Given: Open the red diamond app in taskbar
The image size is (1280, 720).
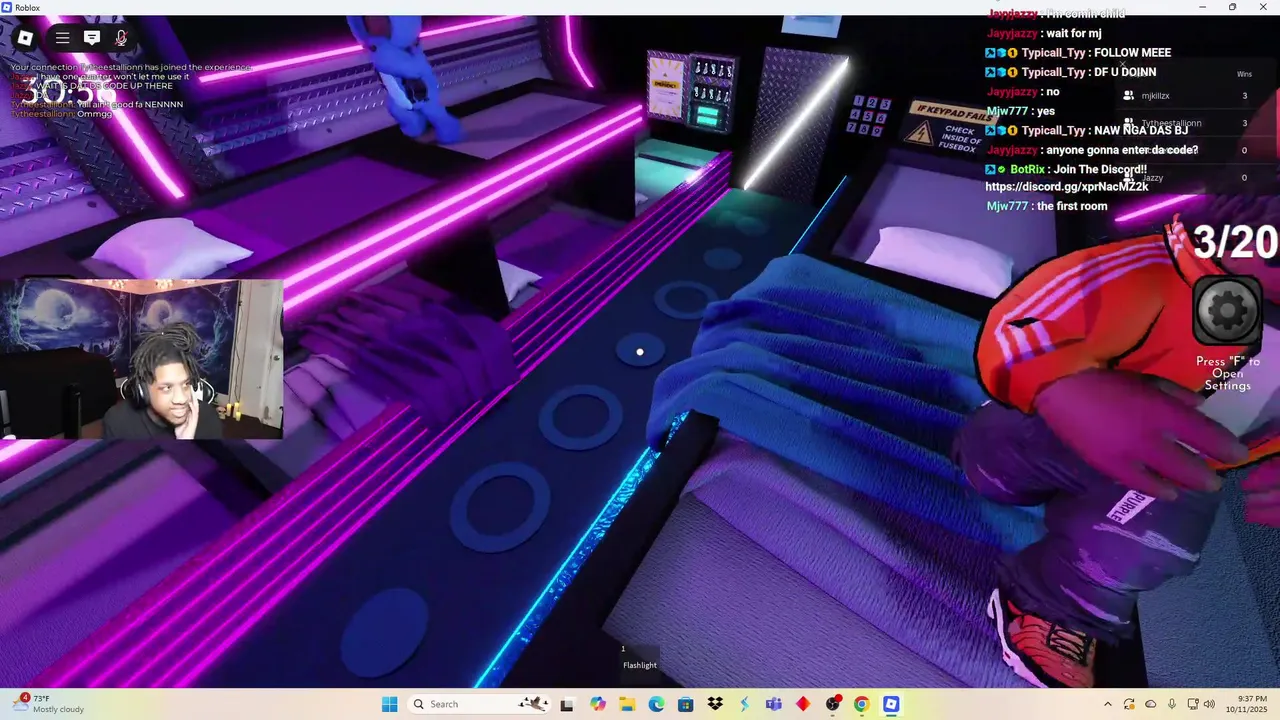Looking at the screenshot, I should click(803, 704).
